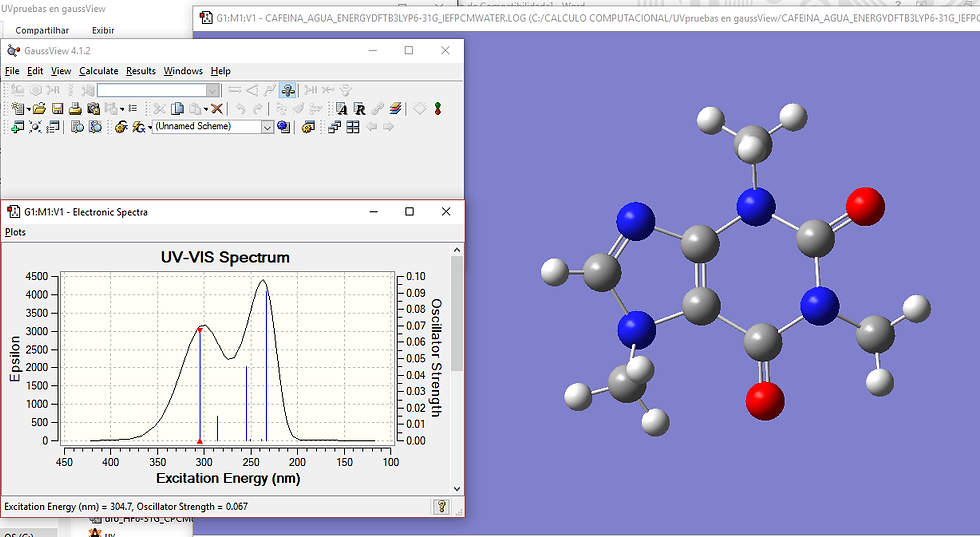Viewport: 980px width, 537px height.
Task: Open the Help menu
Action: tap(221, 71)
